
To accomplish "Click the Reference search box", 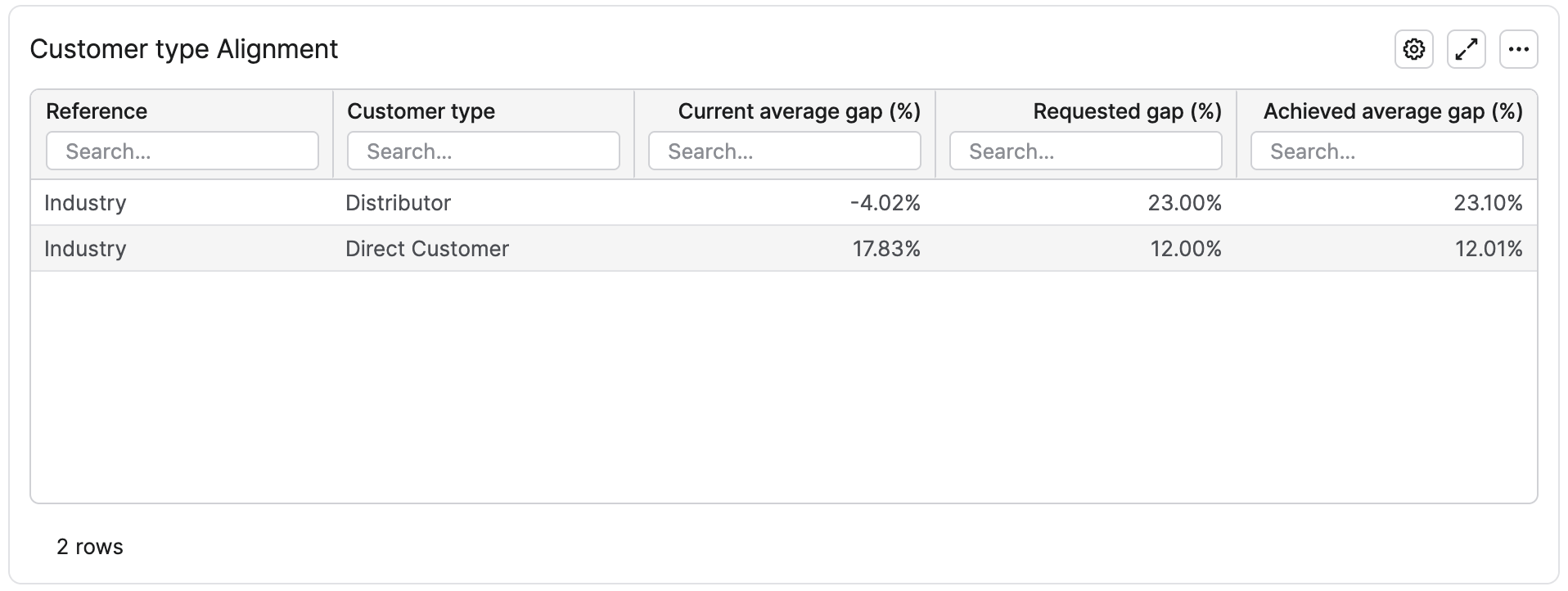I will 182,151.
